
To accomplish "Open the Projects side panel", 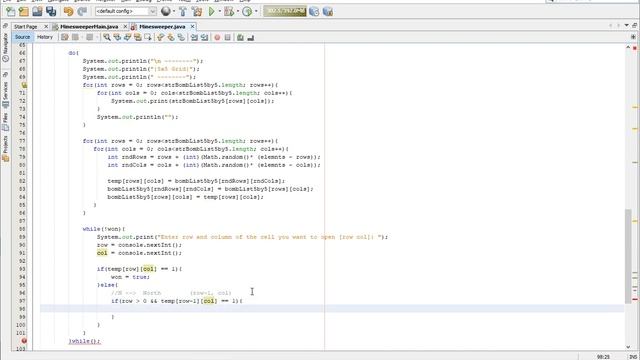I will click(5, 150).
